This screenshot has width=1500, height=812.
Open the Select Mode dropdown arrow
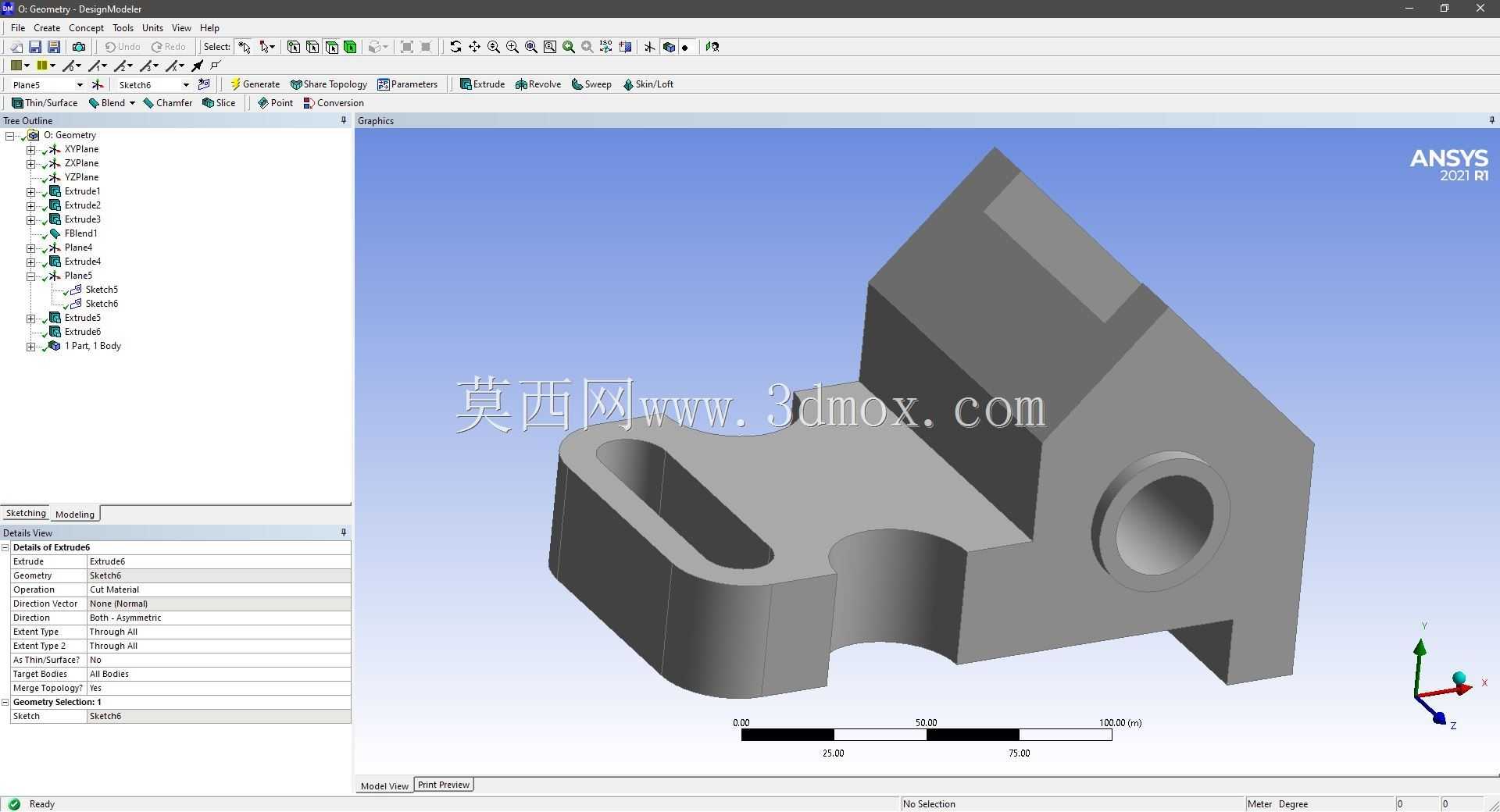(272, 47)
